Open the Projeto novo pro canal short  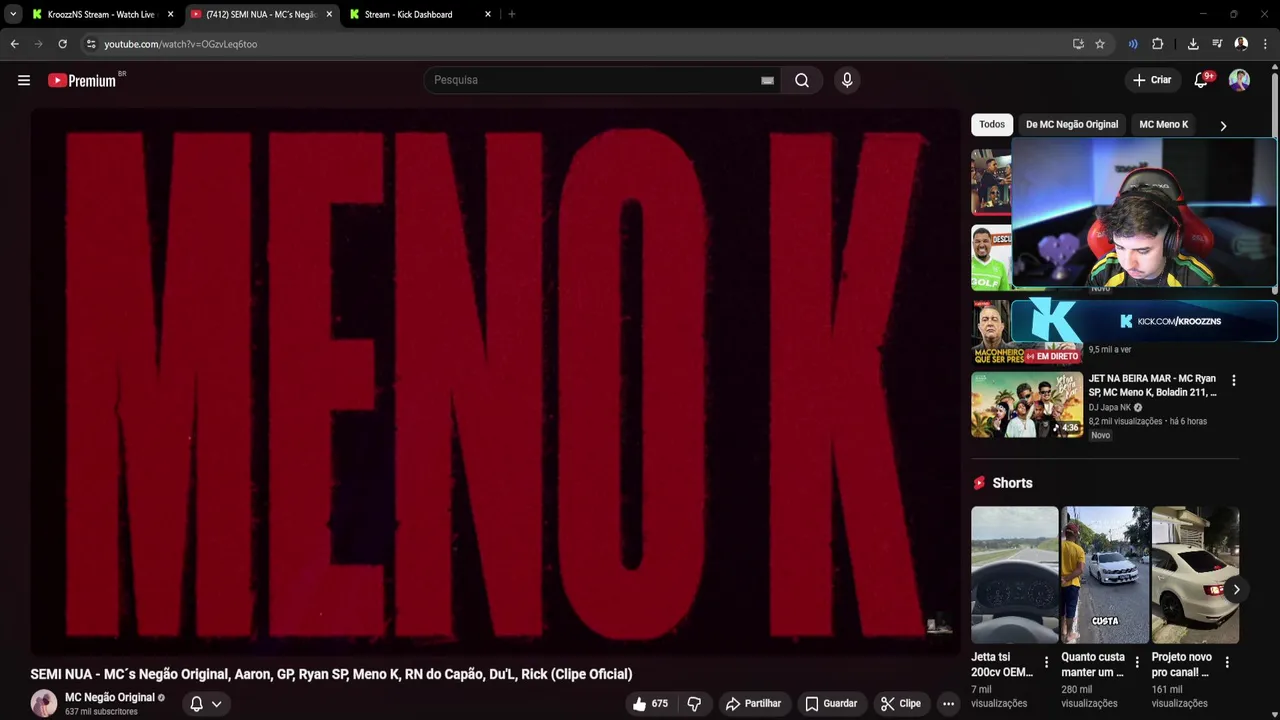pyautogui.click(x=1195, y=575)
